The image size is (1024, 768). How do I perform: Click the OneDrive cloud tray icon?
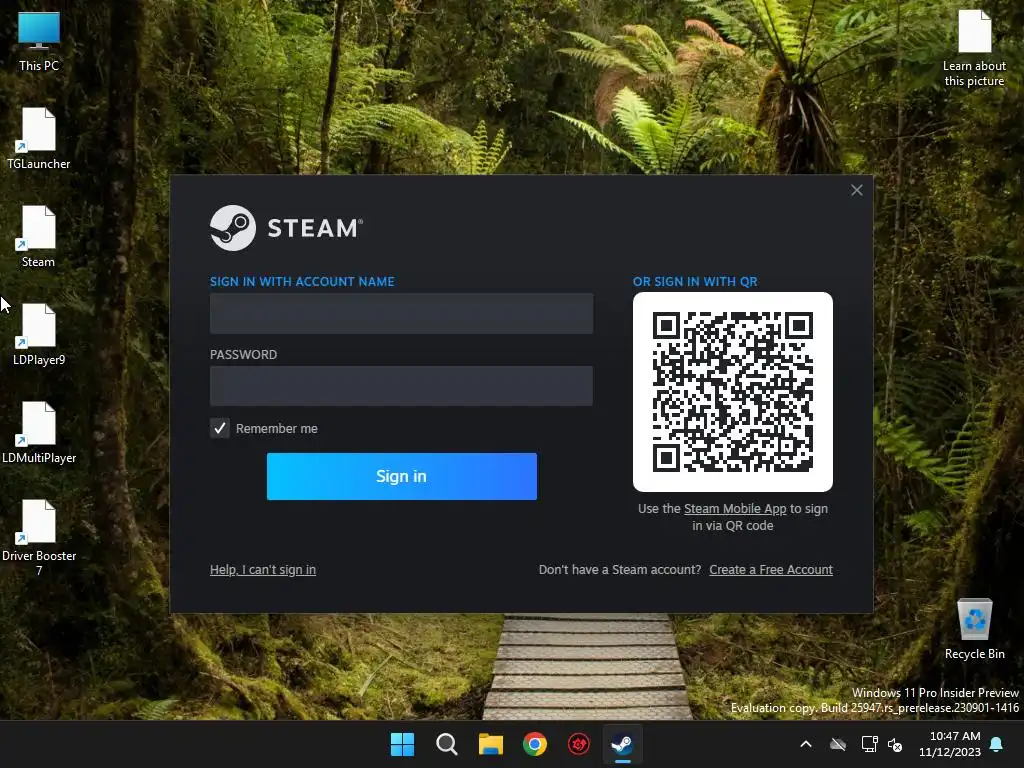838,744
